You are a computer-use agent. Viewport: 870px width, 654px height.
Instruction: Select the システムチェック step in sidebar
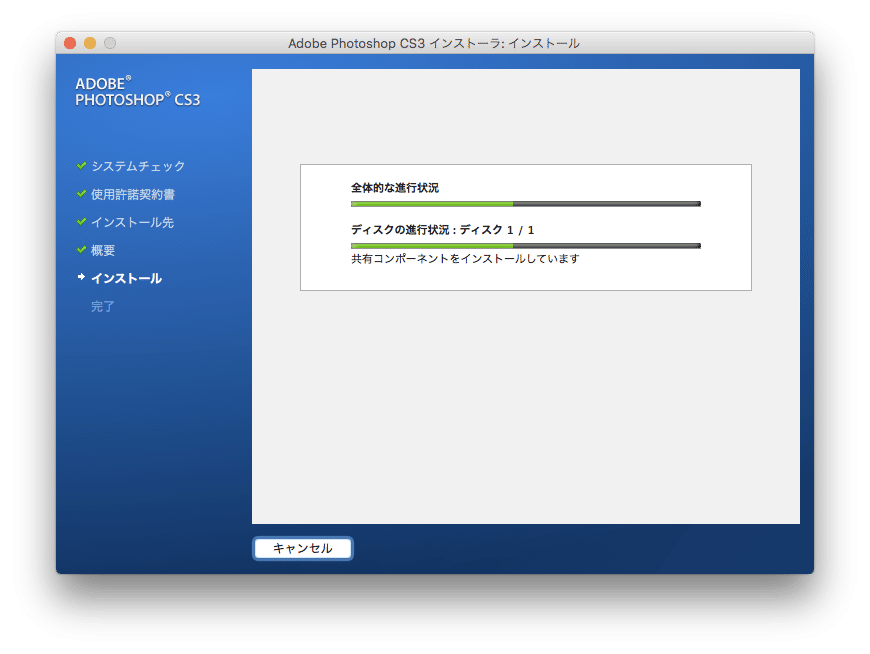tap(136, 167)
